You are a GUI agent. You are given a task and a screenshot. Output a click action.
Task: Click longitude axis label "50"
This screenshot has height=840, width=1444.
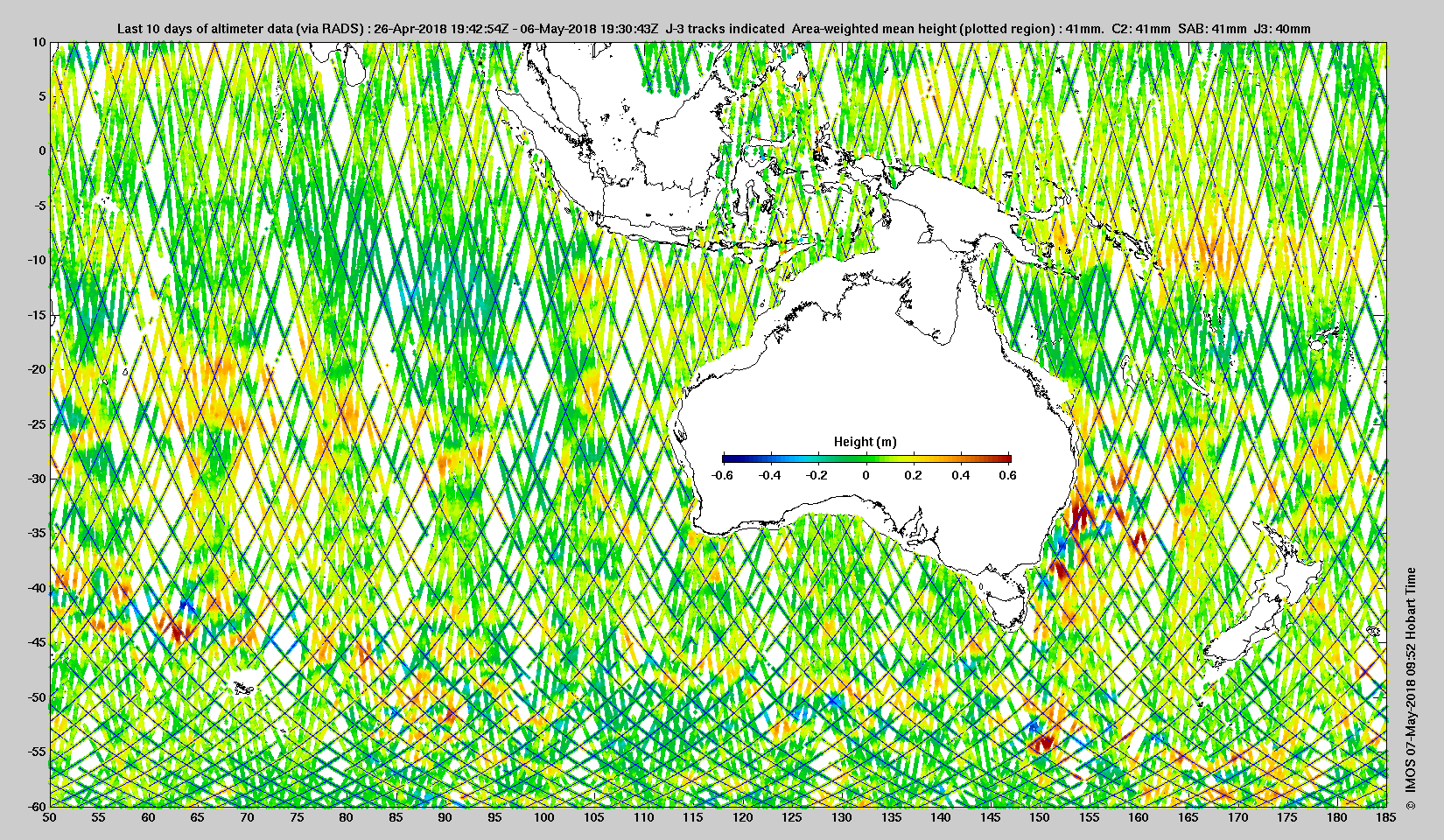pos(50,817)
